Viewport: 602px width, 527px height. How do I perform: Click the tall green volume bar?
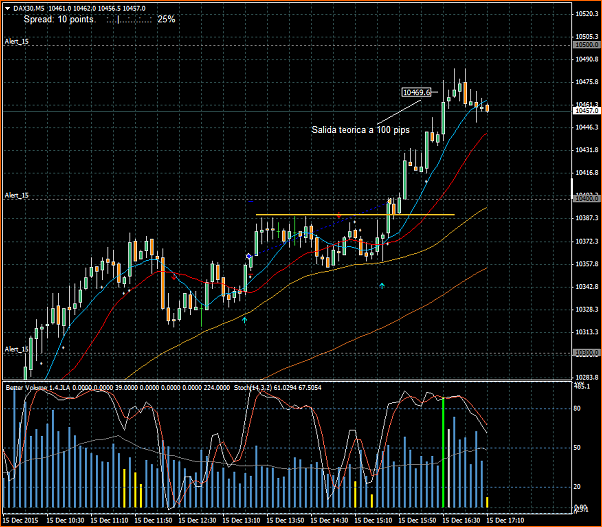(x=443, y=453)
